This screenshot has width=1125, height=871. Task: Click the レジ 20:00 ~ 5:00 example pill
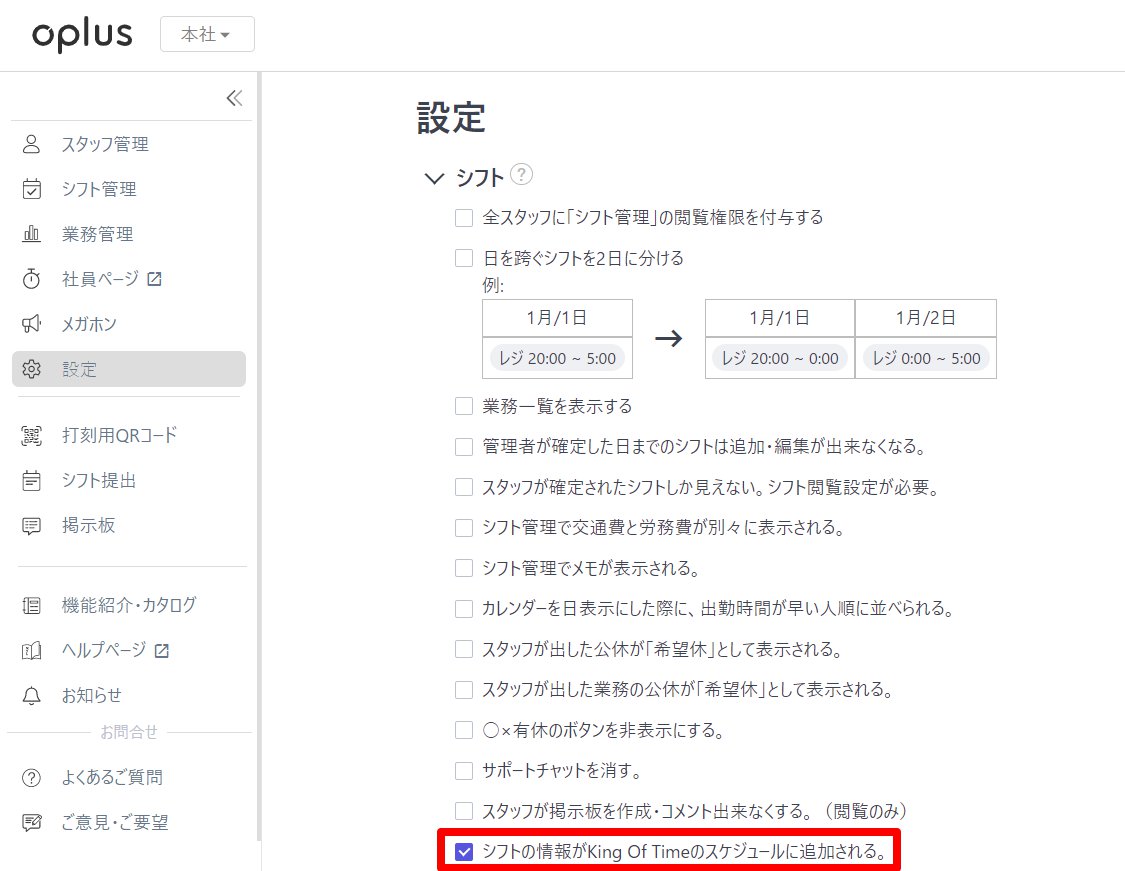pyautogui.click(x=557, y=358)
